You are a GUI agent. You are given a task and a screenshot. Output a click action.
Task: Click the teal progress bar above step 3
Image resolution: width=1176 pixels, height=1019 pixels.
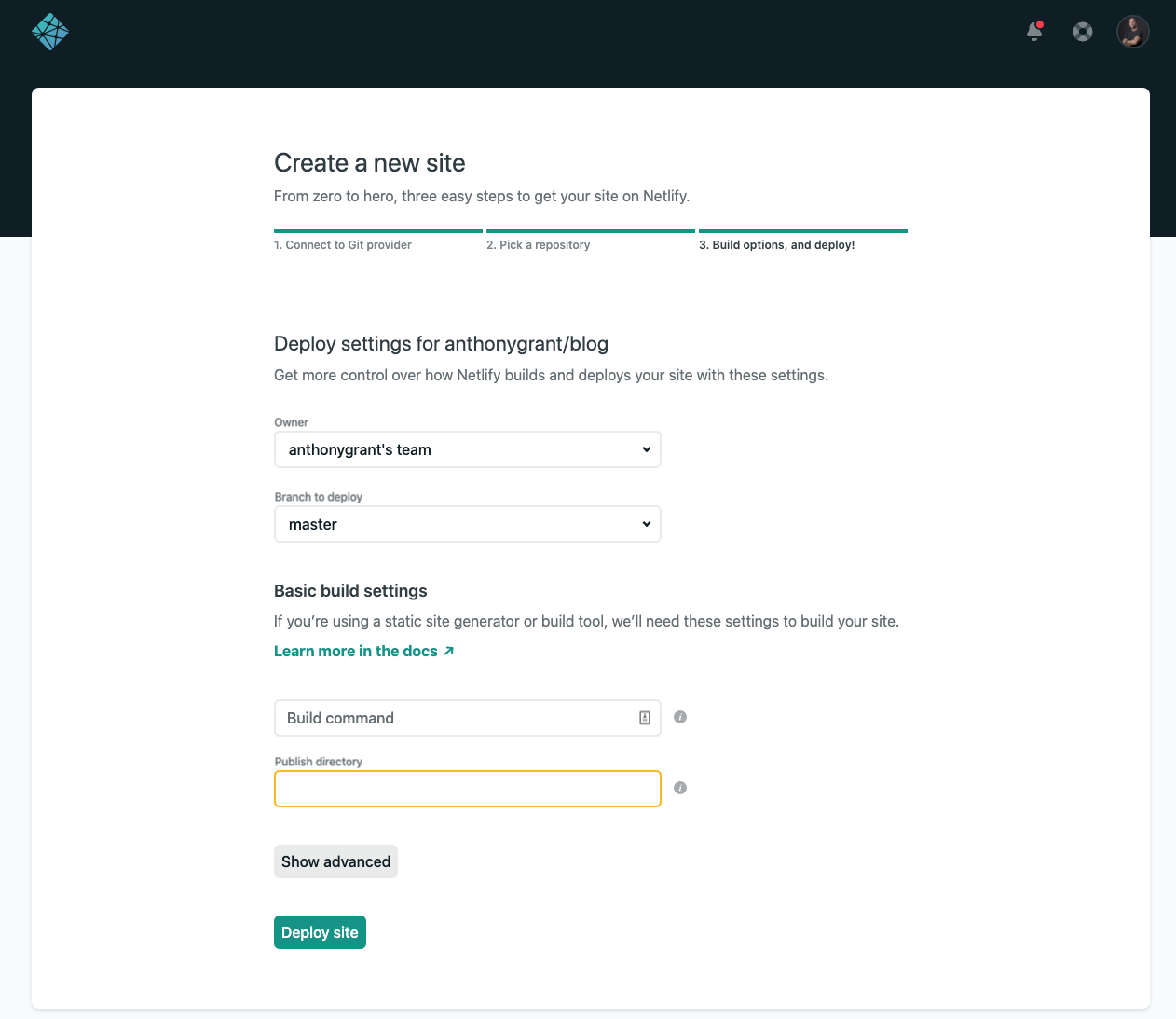802,230
